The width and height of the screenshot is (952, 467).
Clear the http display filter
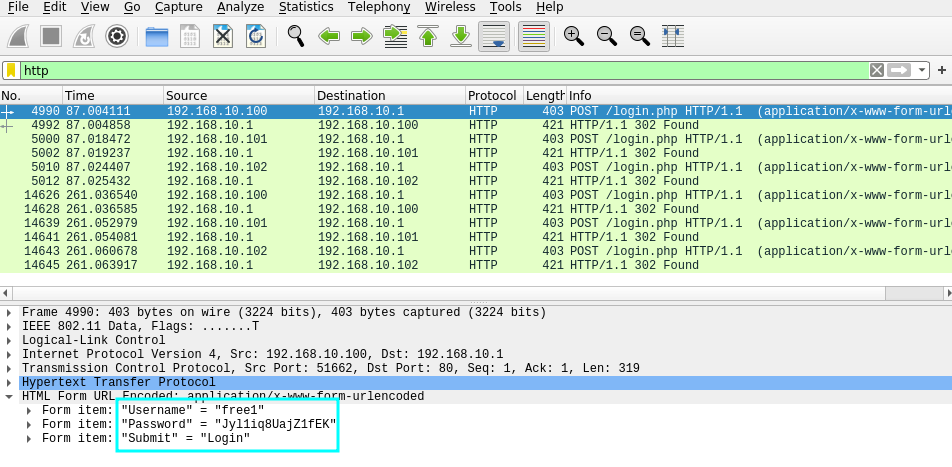click(x=877, y=70)
